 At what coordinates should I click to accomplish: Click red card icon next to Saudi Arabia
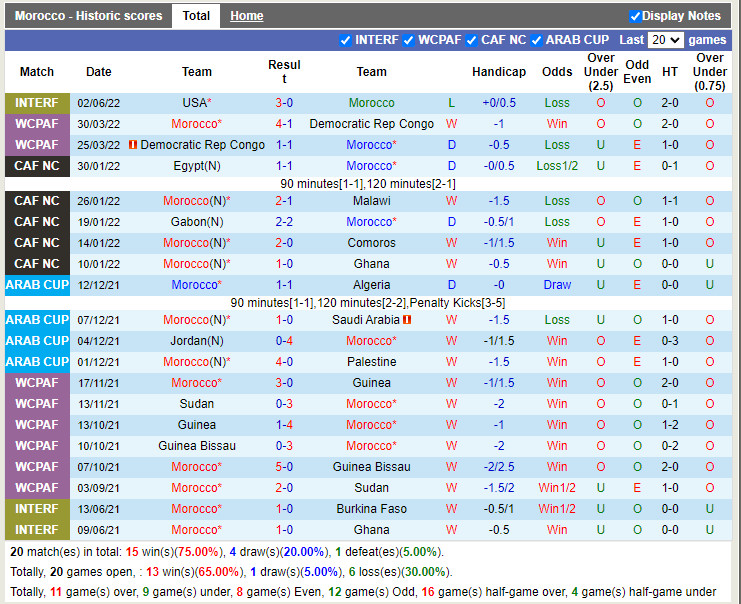(408, 320)
